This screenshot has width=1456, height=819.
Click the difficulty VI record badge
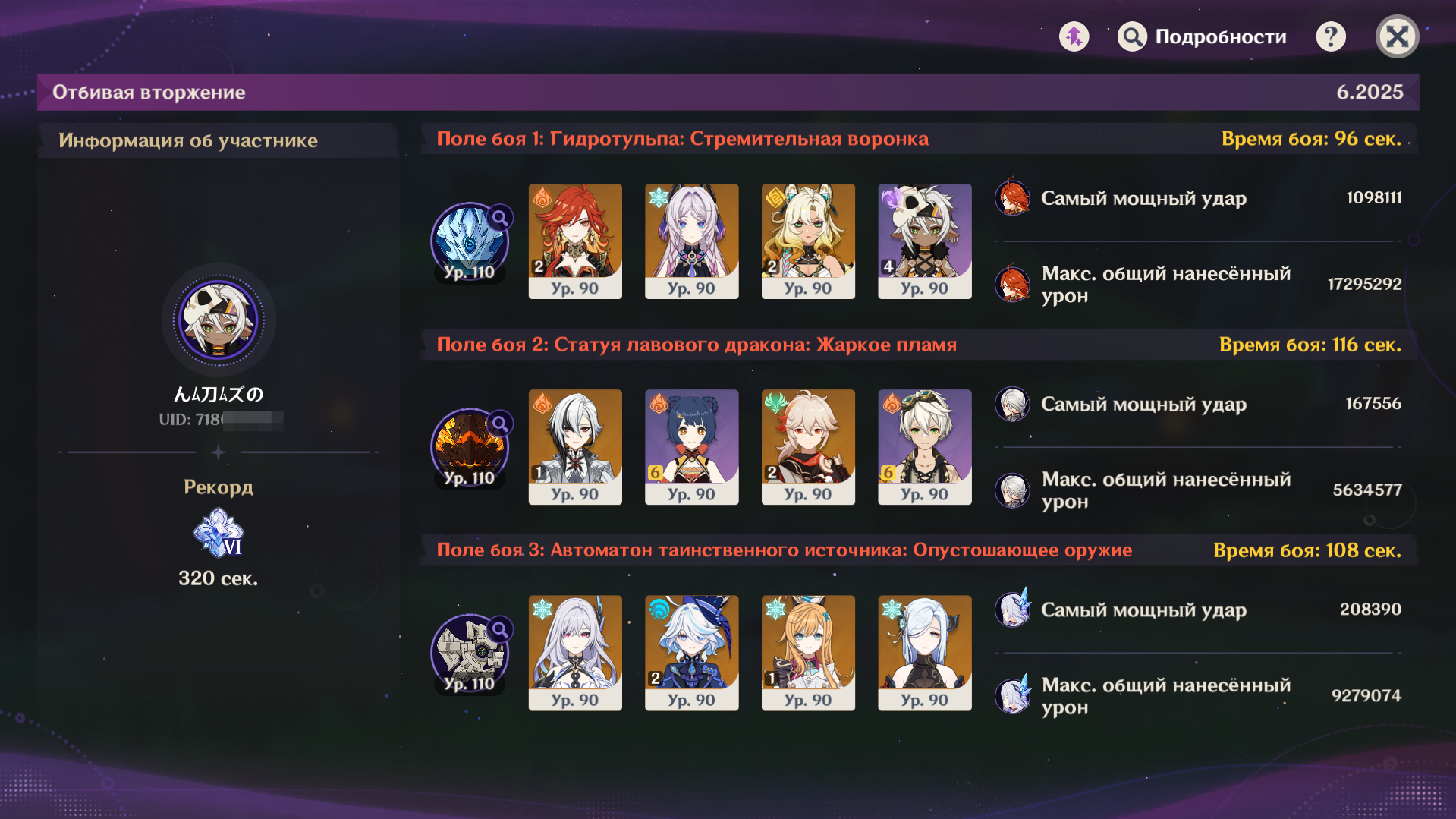pyautogui.click(x=219, y=533)
